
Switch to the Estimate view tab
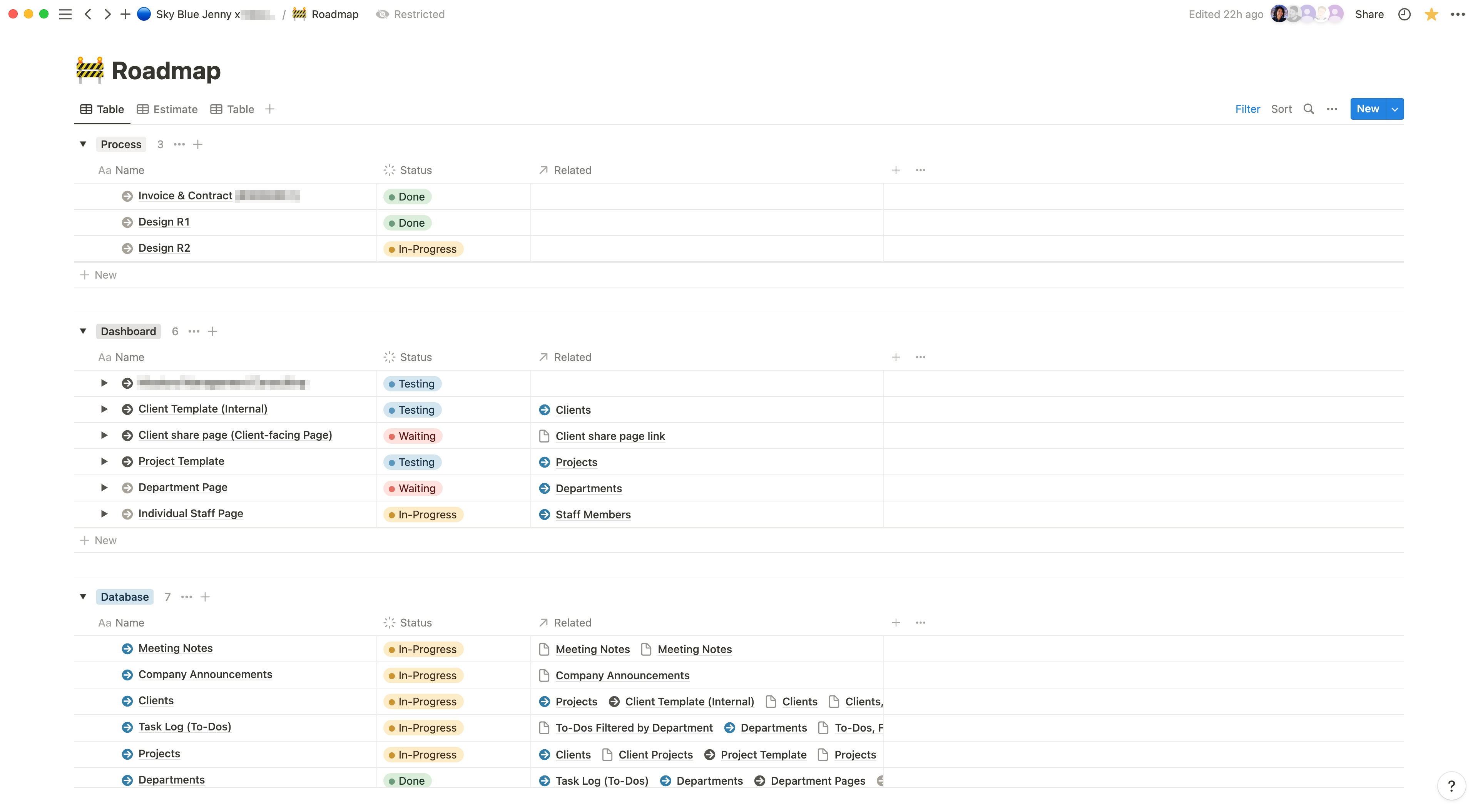167,109
